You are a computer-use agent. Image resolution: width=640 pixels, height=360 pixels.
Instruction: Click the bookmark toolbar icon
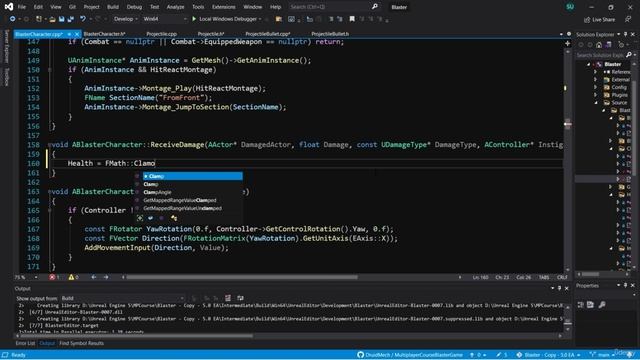click(352, 19)
